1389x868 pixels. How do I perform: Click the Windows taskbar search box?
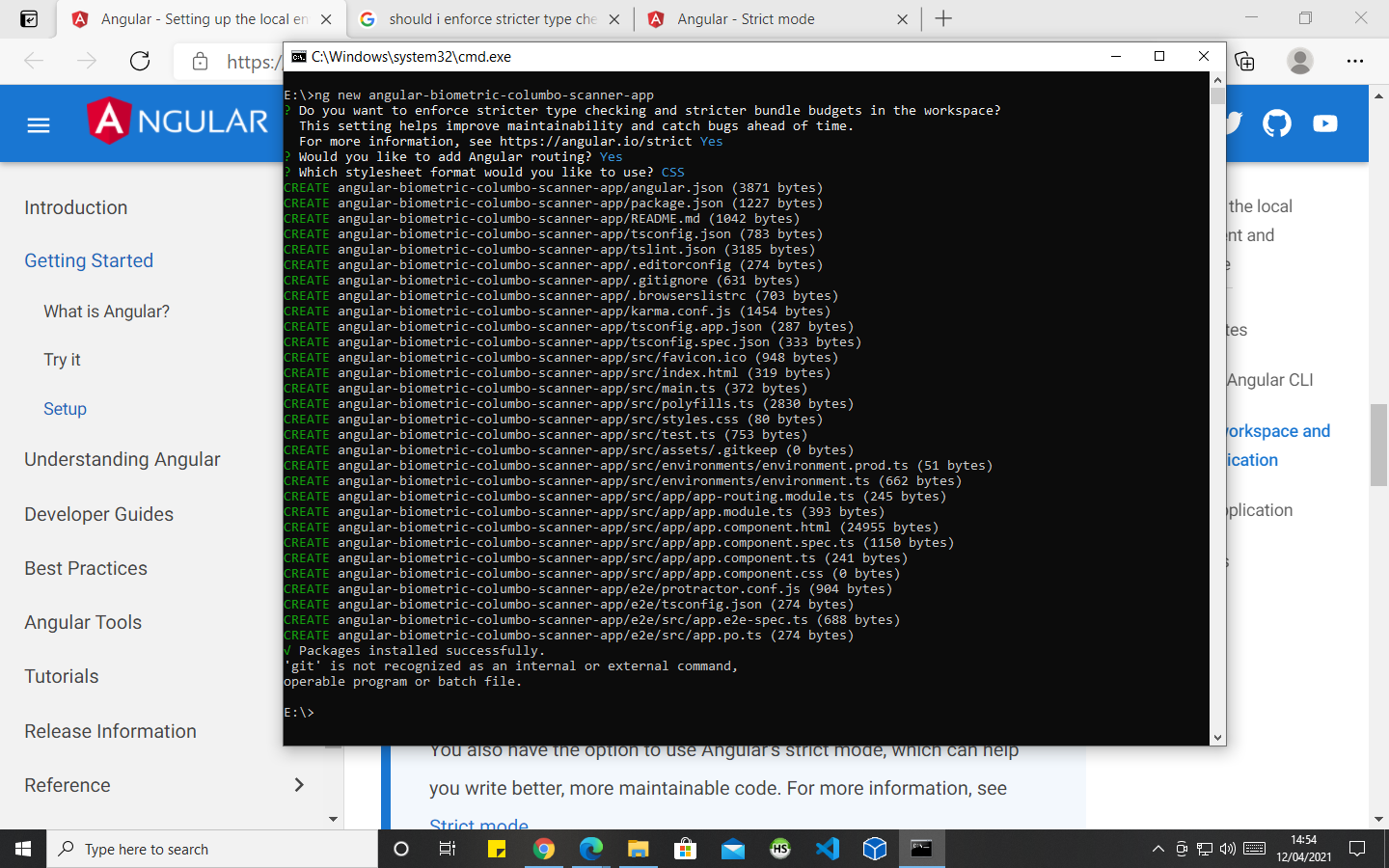point(212,849)
